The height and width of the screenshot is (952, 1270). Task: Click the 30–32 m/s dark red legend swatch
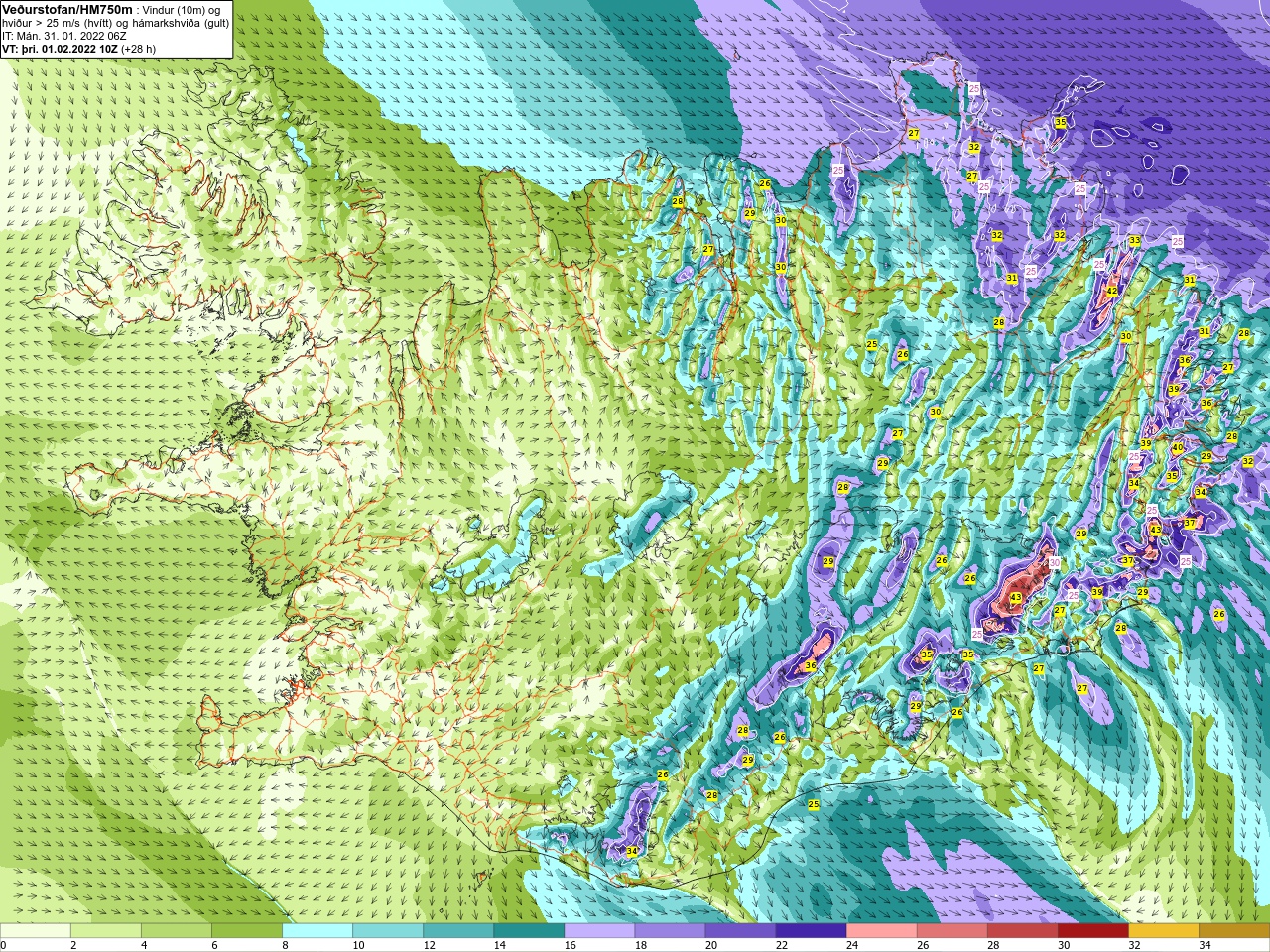pos(1092,931)
